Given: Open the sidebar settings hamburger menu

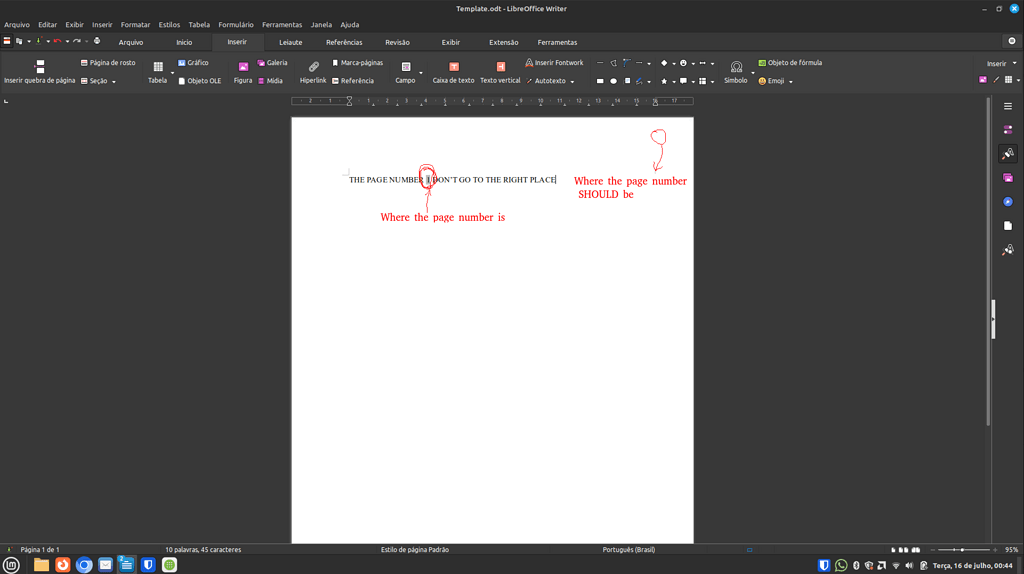Looking at the screenshot, I should tap(1008, 106).
